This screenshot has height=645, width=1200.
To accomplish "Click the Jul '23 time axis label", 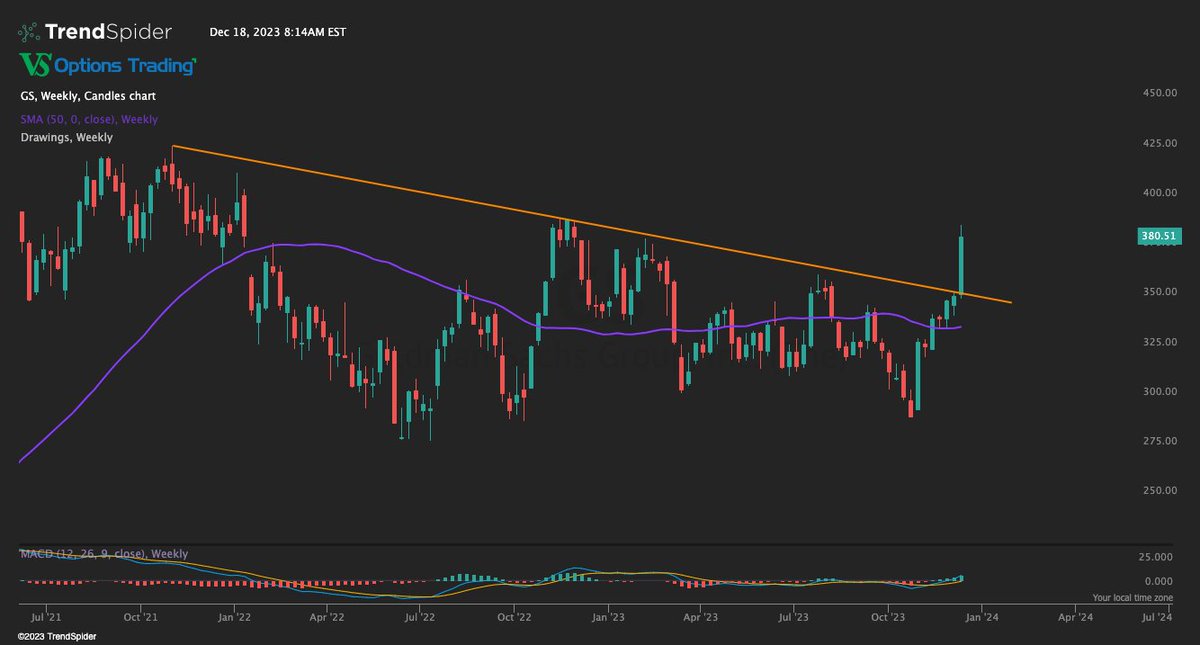I will 793,618.
